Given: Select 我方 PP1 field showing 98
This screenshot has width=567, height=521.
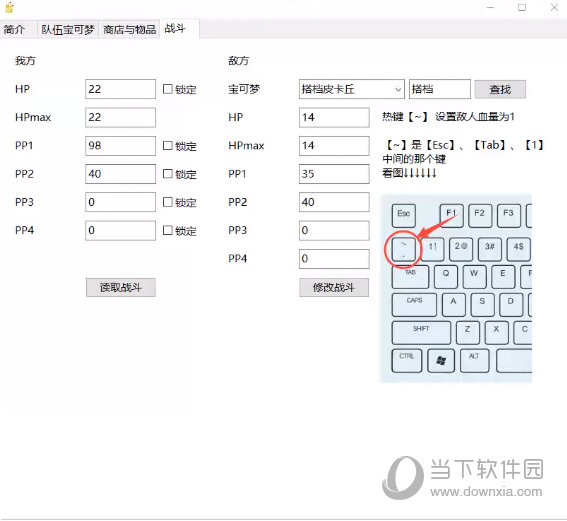Looking at the screenshot, I should (x=120, y=145).
